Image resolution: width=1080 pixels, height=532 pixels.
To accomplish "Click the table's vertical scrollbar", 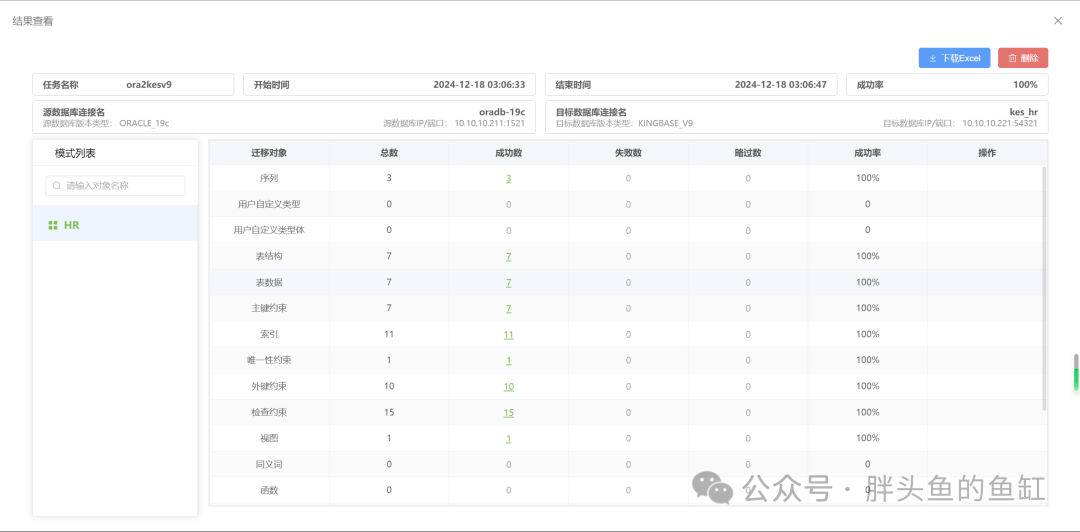I will point(1044,290).
